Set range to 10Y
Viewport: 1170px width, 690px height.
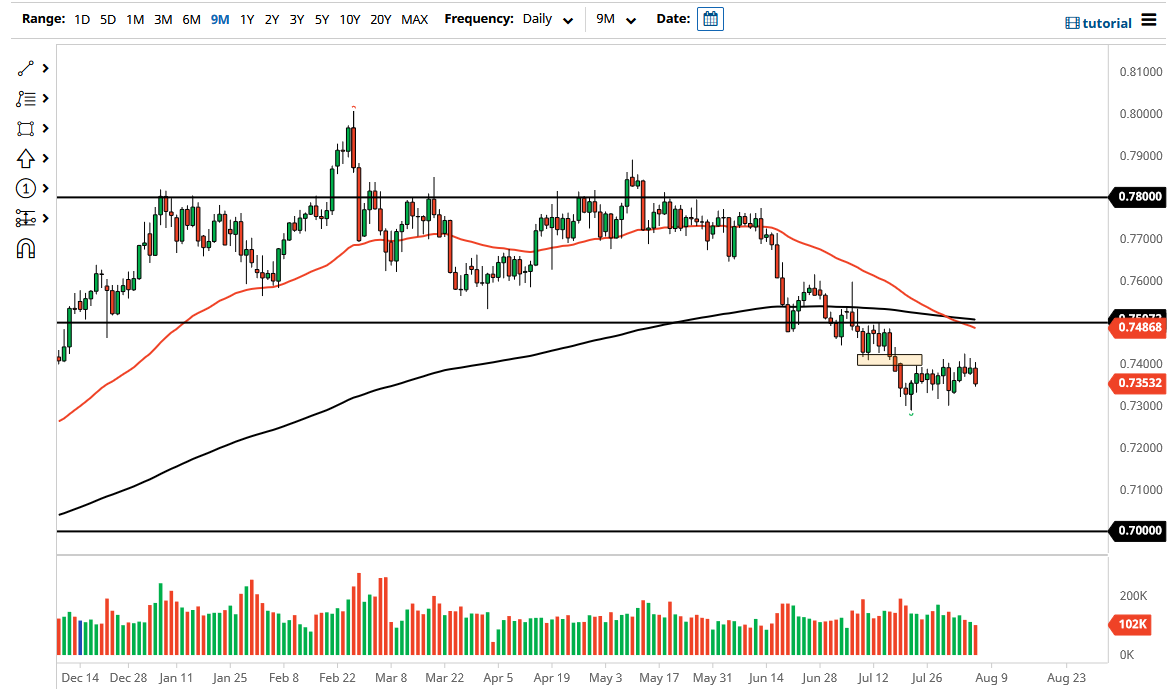pyautogui.click(x=350, y=19)
